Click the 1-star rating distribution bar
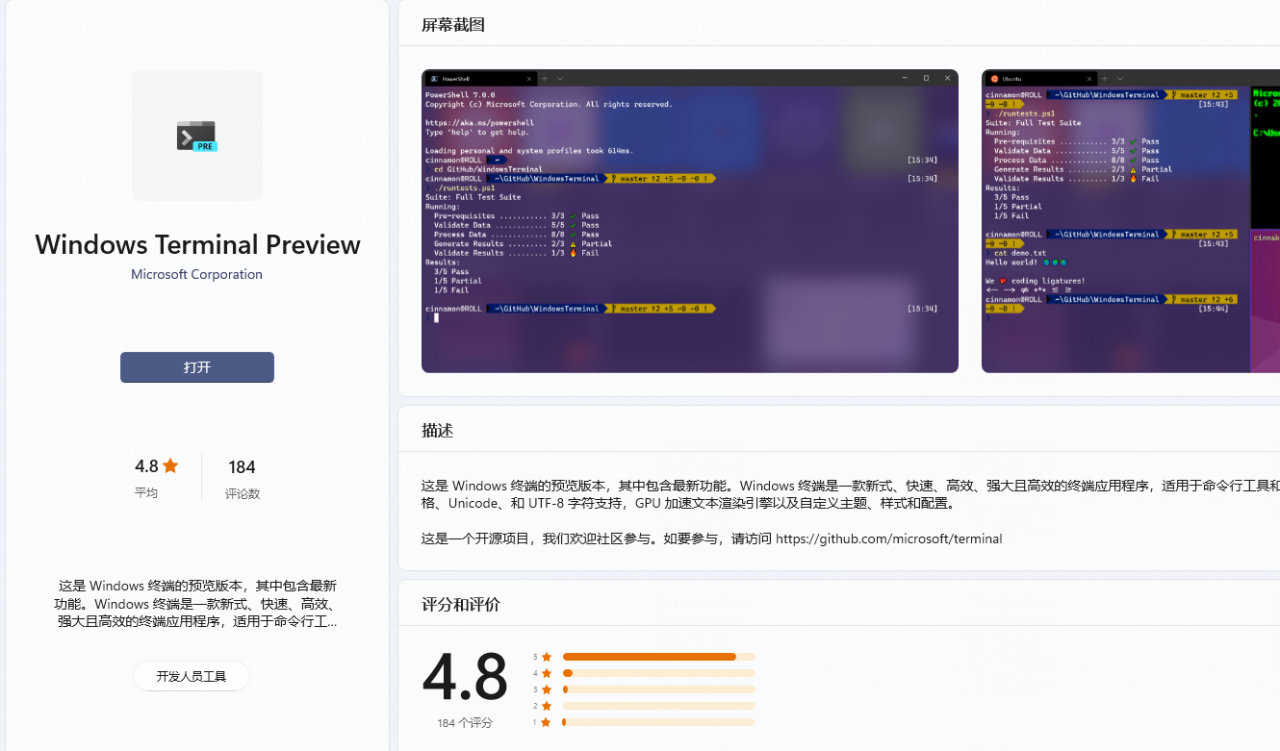This screenshot has width=1280, height=751. click(659, 722)
